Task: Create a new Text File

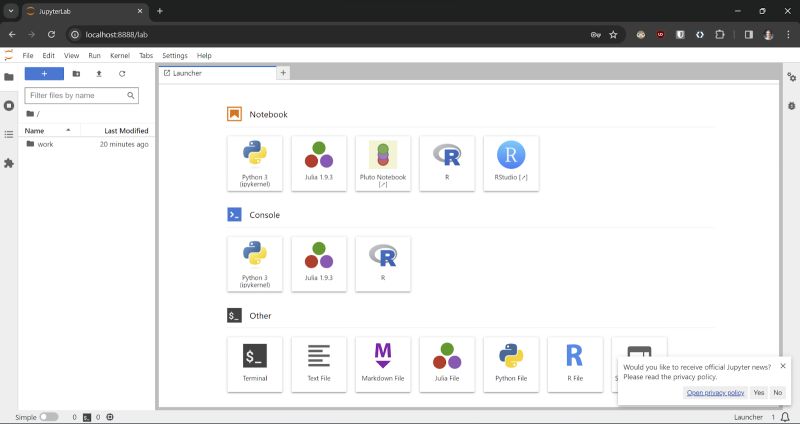Action: coord(319,364)
